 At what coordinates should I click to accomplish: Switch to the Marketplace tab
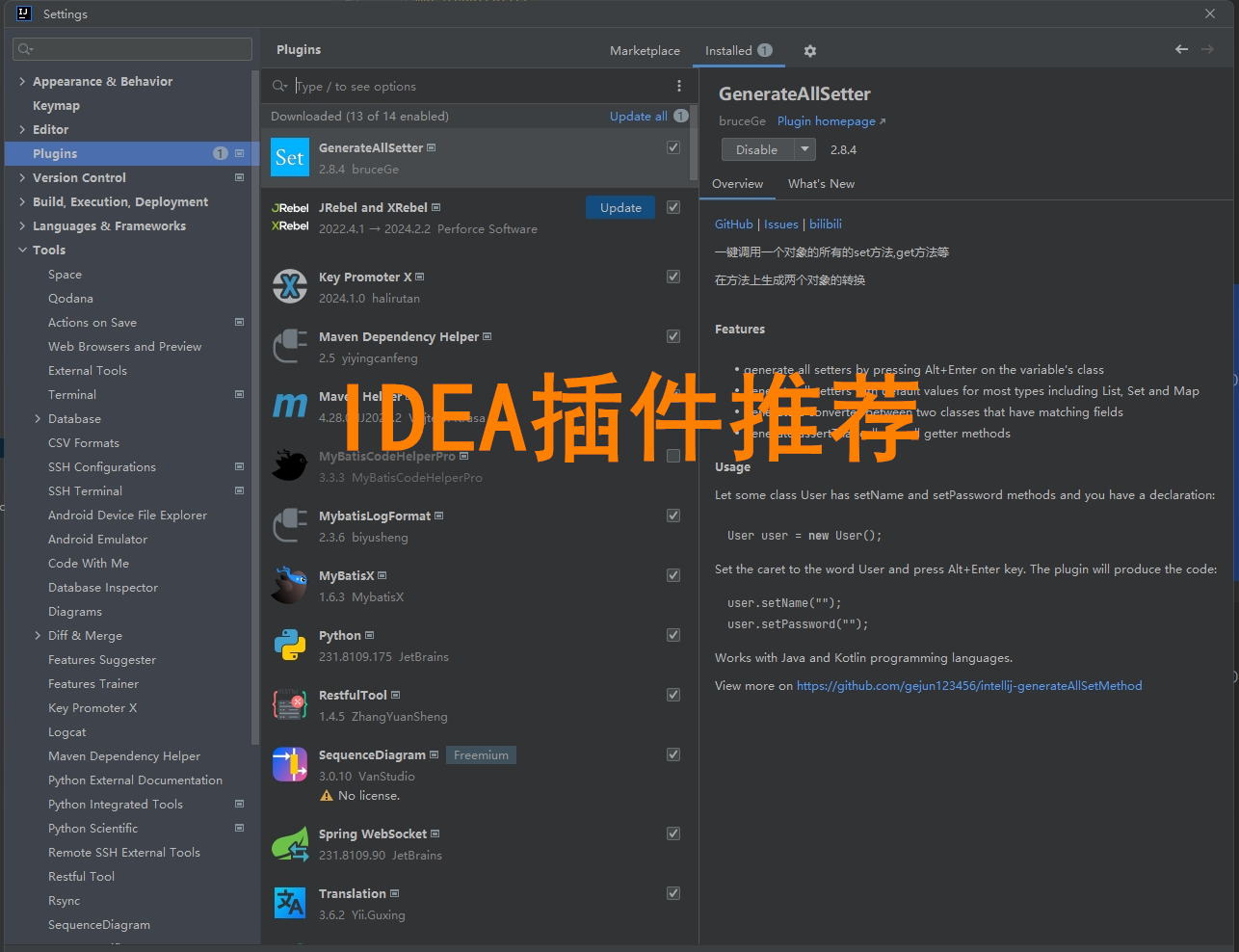645,51
